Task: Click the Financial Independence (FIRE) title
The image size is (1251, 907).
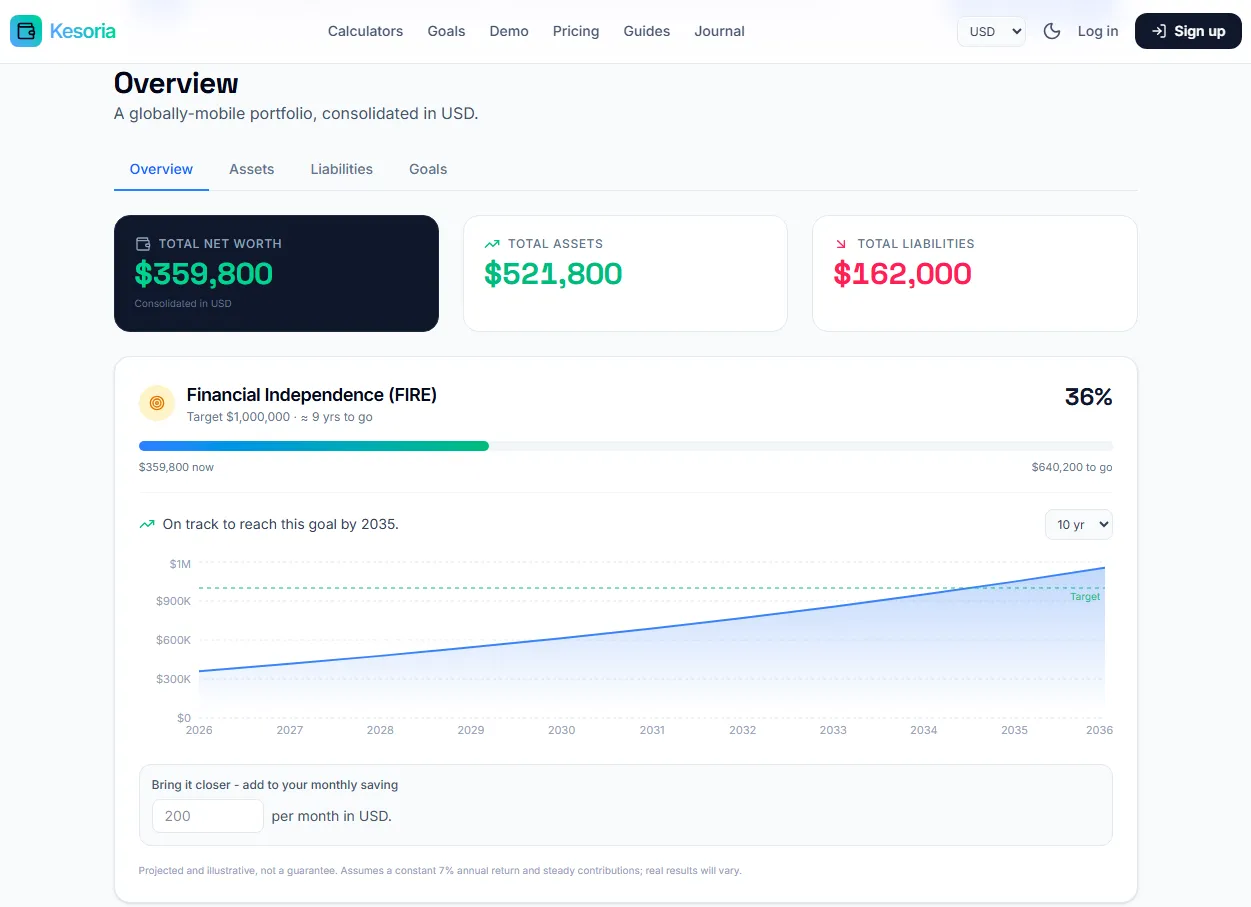Action: tap(312, 395)
